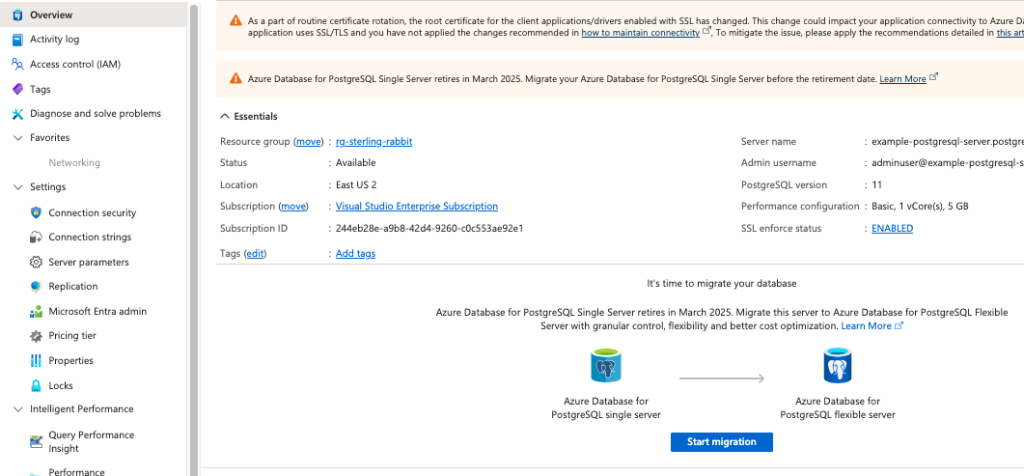Click the Add tags link

point(355,254)
